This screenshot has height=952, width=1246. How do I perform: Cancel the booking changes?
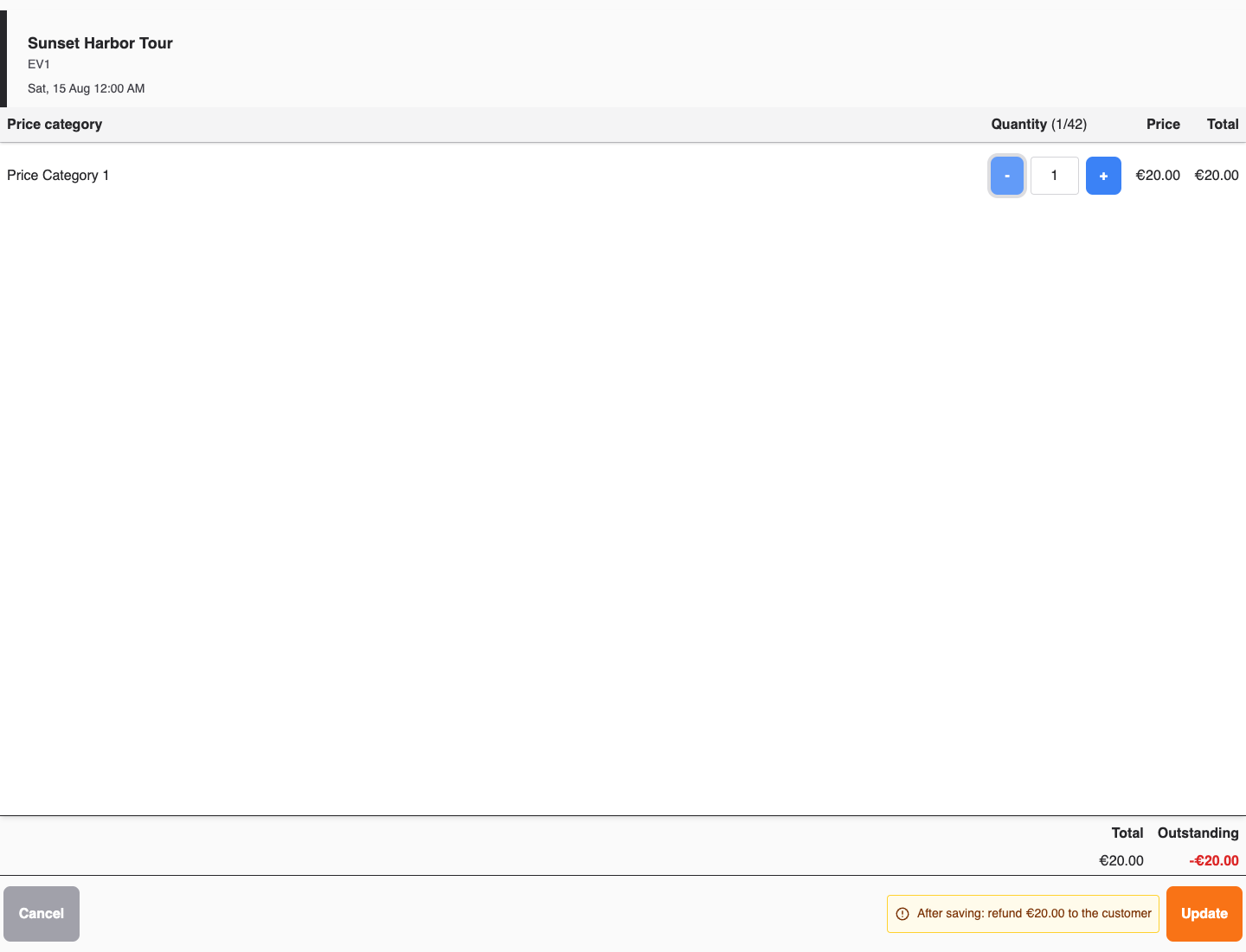point(42,914)
